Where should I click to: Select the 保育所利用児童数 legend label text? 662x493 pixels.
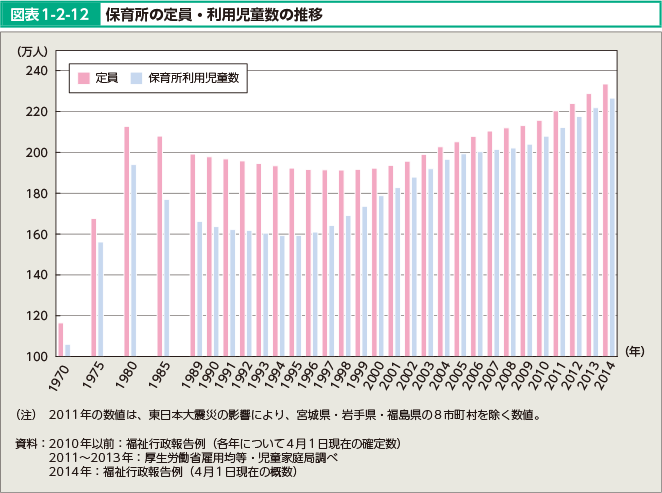pyautogui.click(x=194, y=77)
